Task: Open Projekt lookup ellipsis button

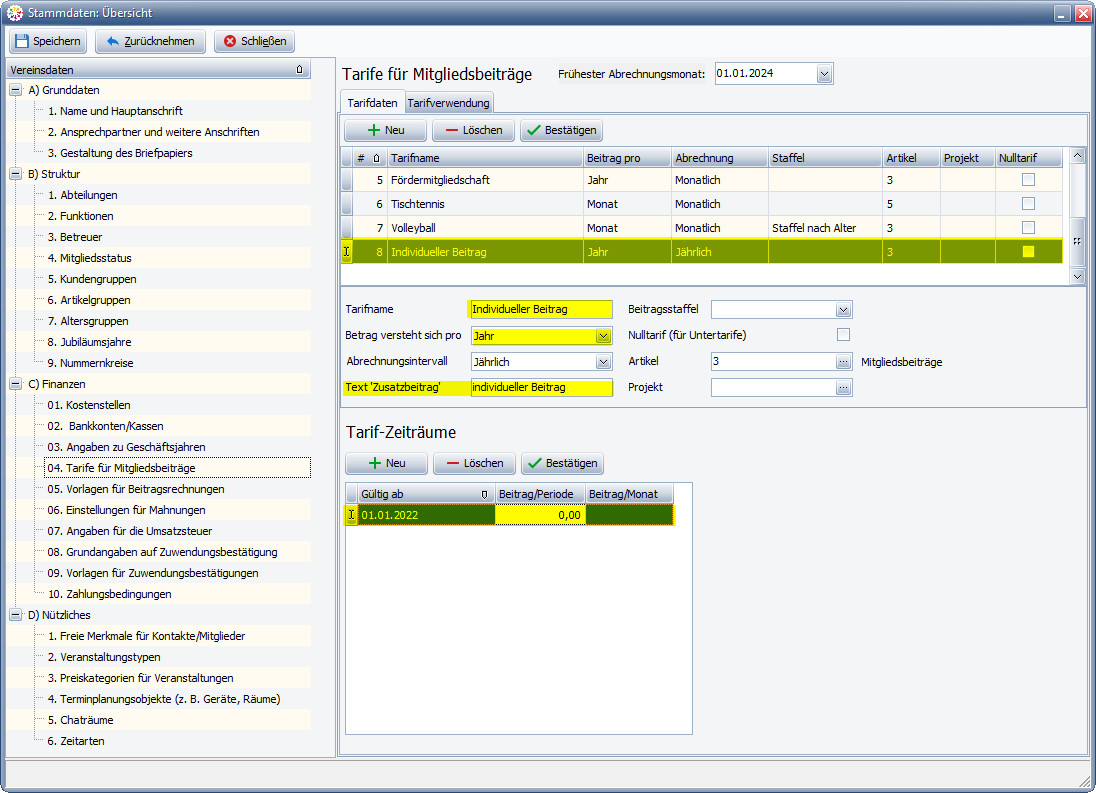Action: (844, 387)
